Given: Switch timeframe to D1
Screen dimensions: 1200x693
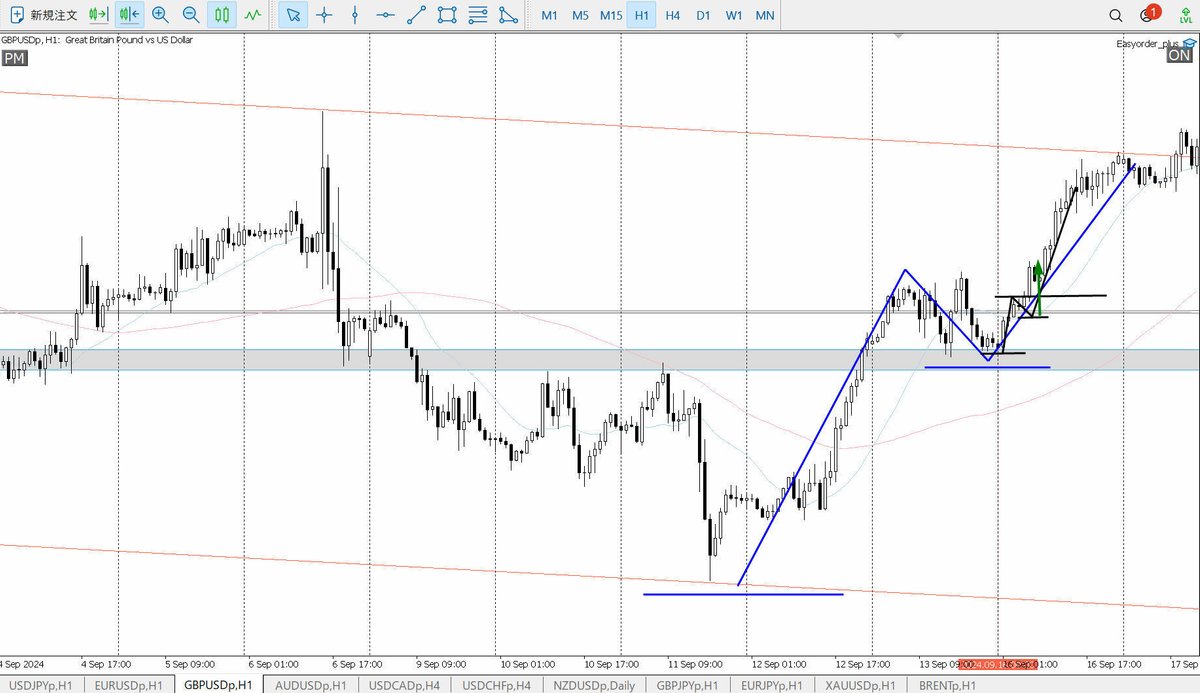Looking at the screenshot, I should [703, 15].
